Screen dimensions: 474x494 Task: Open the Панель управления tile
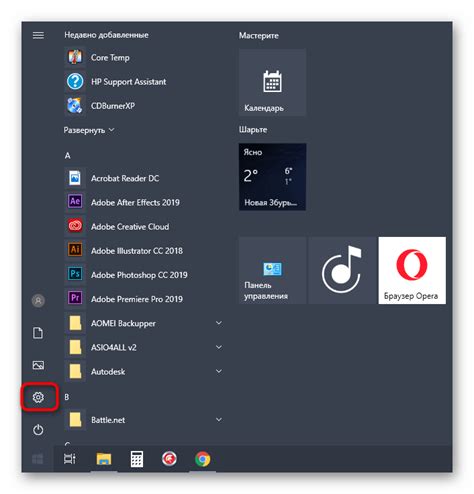(x=272, y=270)
